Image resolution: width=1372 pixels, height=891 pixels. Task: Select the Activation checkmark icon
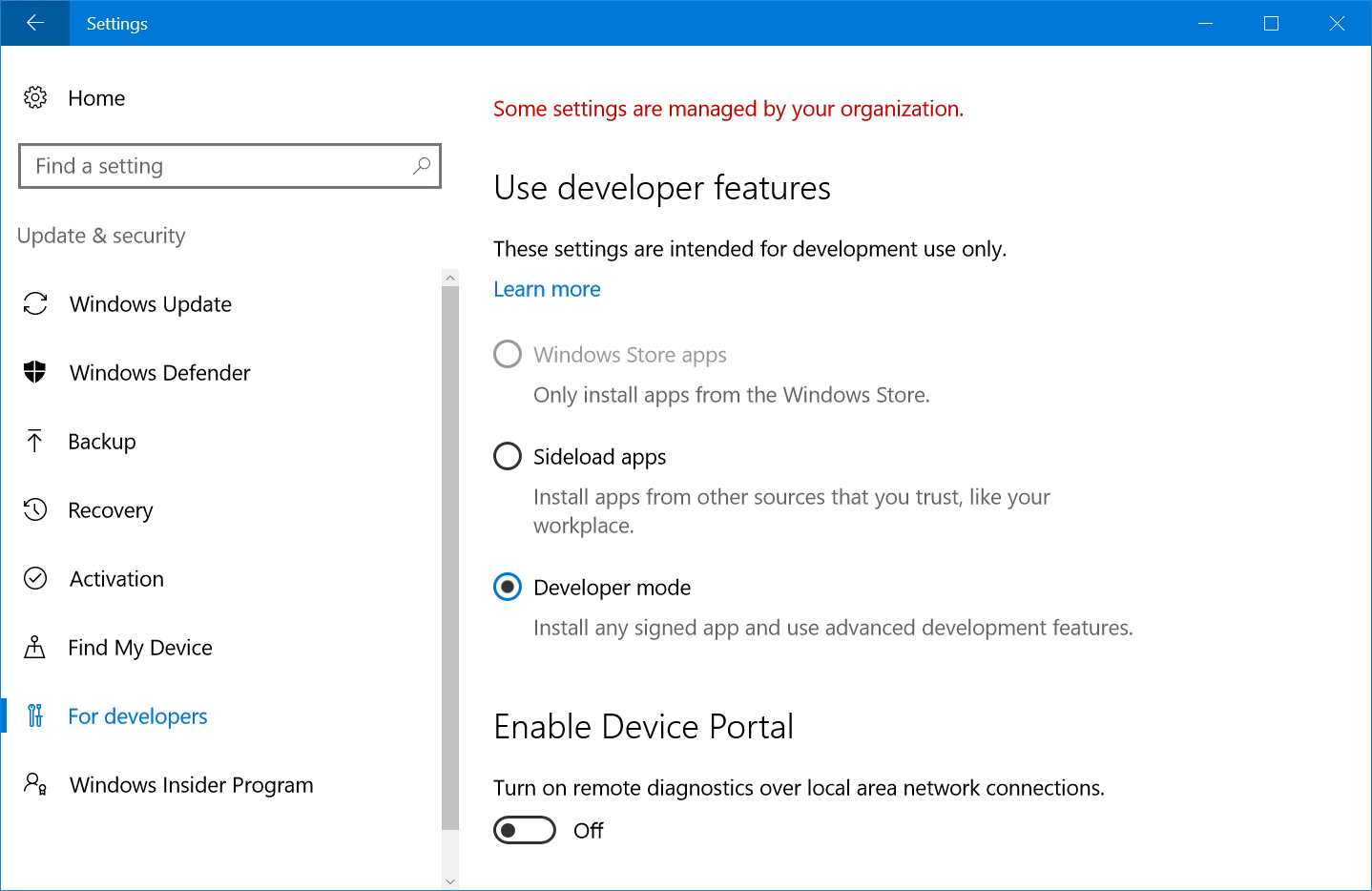click(35, 578)
